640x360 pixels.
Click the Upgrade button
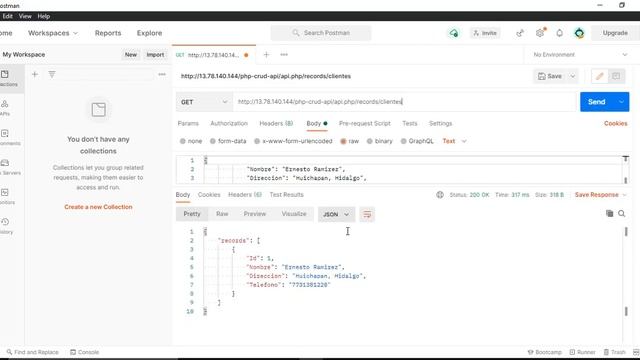point(615,33)
